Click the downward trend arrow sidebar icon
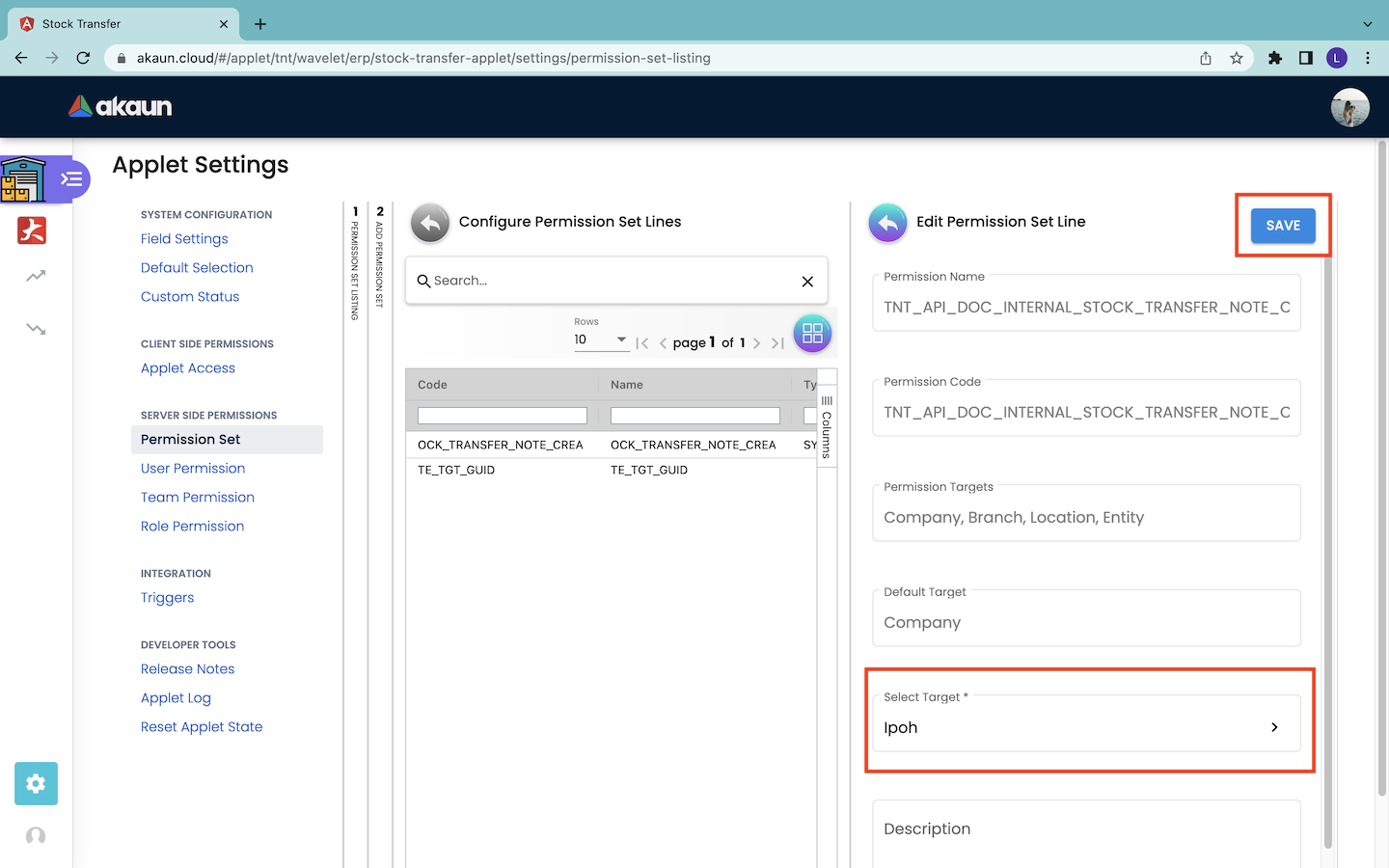The width and height of the screenshot is (1389, 868). click(x=36, y=329)
